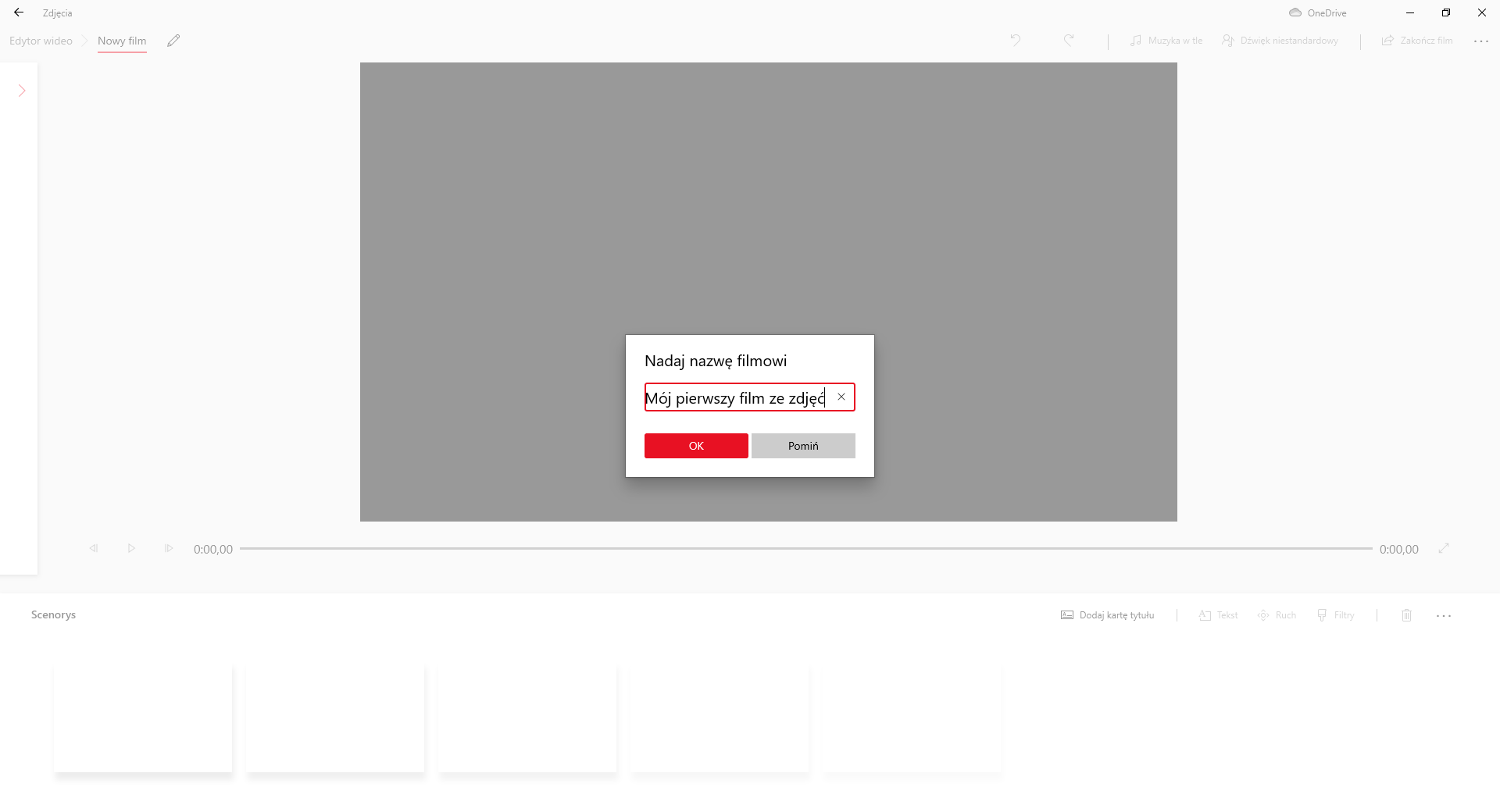Go to Edytor wideo breadcrumb
Viewport: 1500px width, 812px height.
click(41, 41)
